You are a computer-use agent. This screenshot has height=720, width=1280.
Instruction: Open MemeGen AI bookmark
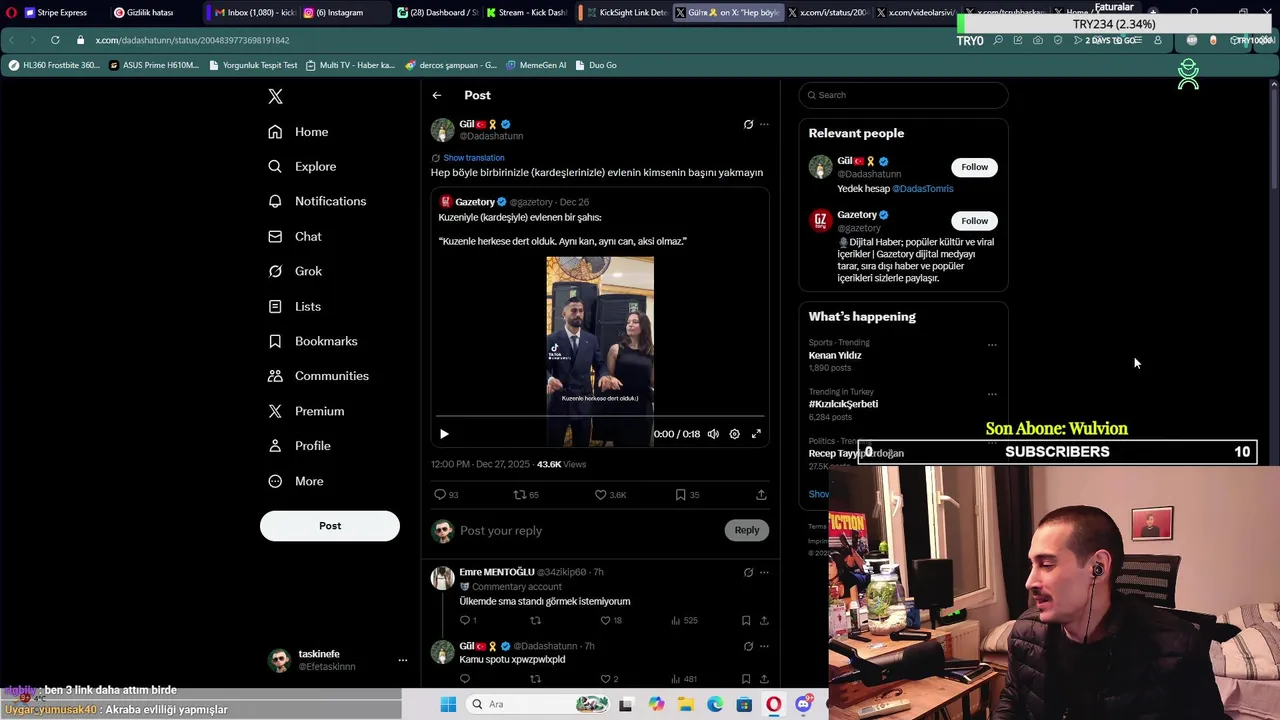click(536, 65)
